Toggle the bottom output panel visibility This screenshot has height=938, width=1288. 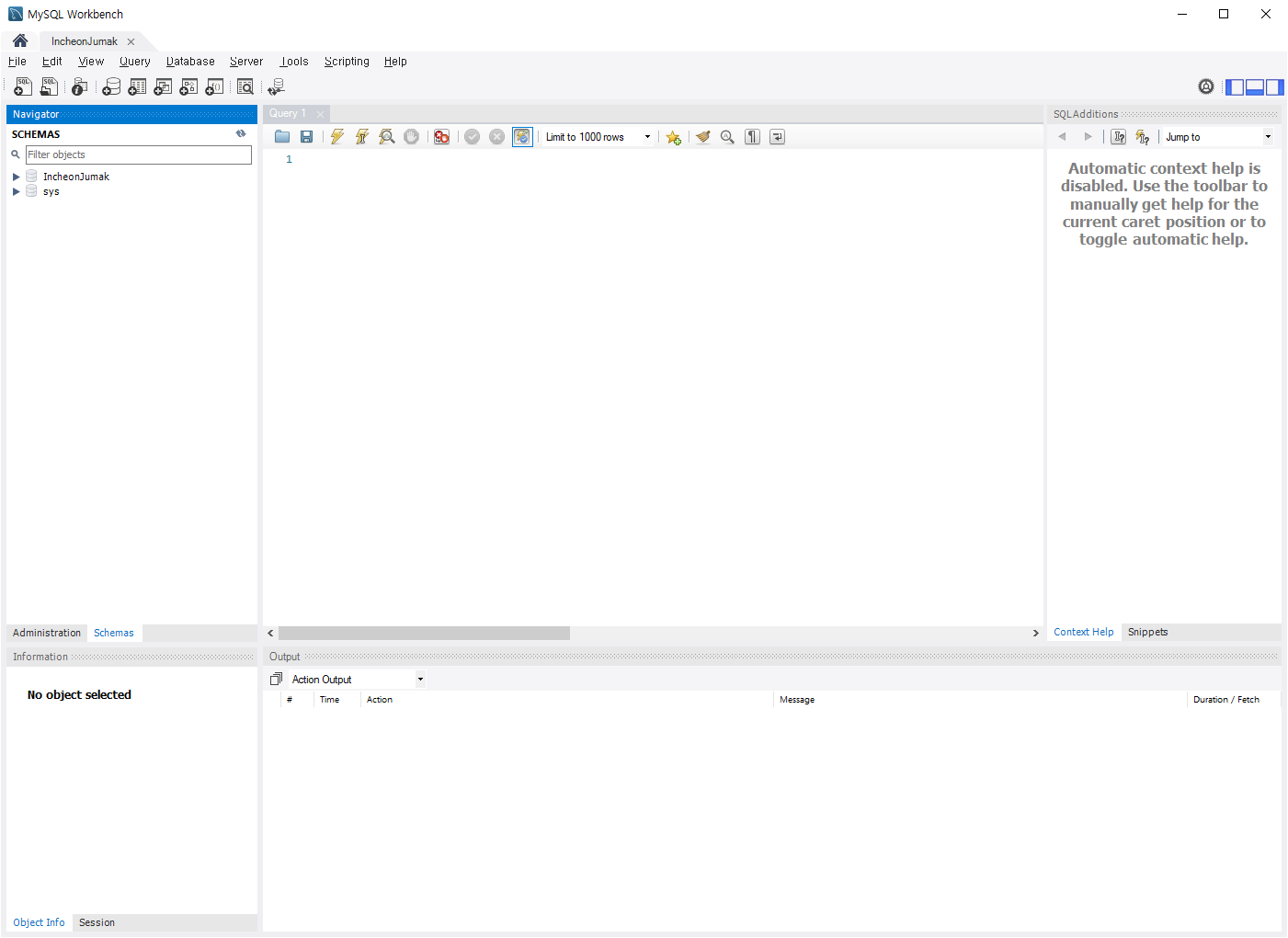tap(1255, 87)
